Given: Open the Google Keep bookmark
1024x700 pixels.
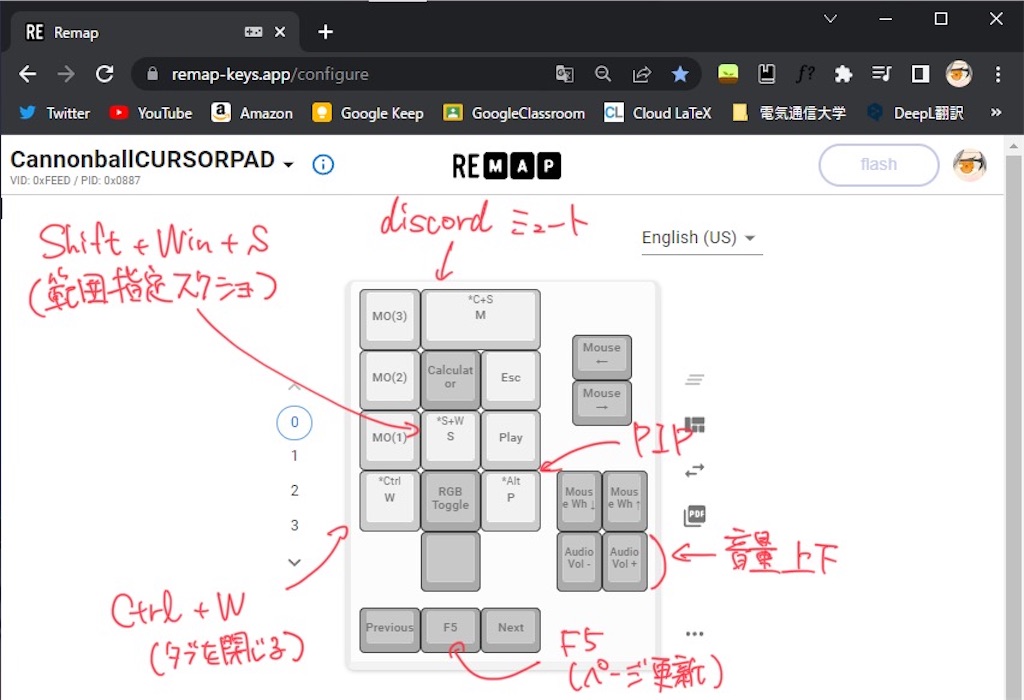Looking at the screenshot, I should [368, 113].
